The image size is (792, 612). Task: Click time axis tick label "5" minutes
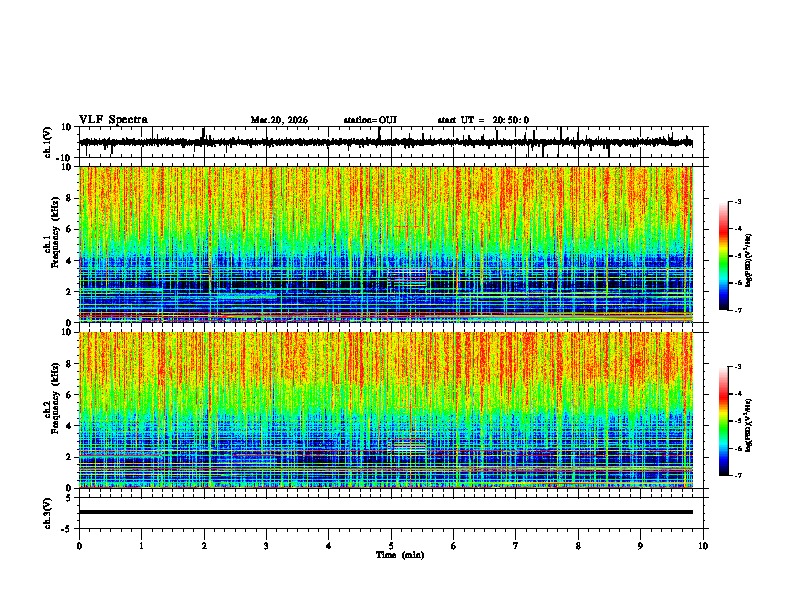tap(391, 546)
